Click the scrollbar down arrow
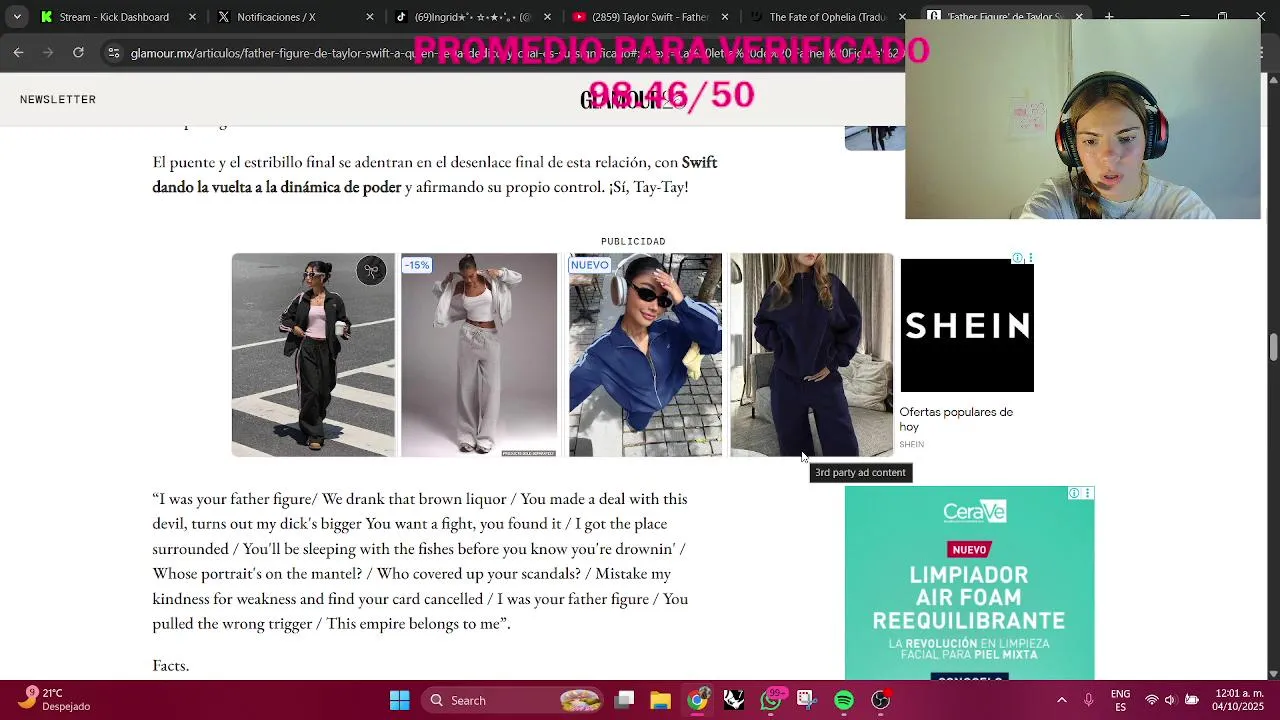The width and height of the screenshot is (1280, 720). click(x=1273, y=674)
